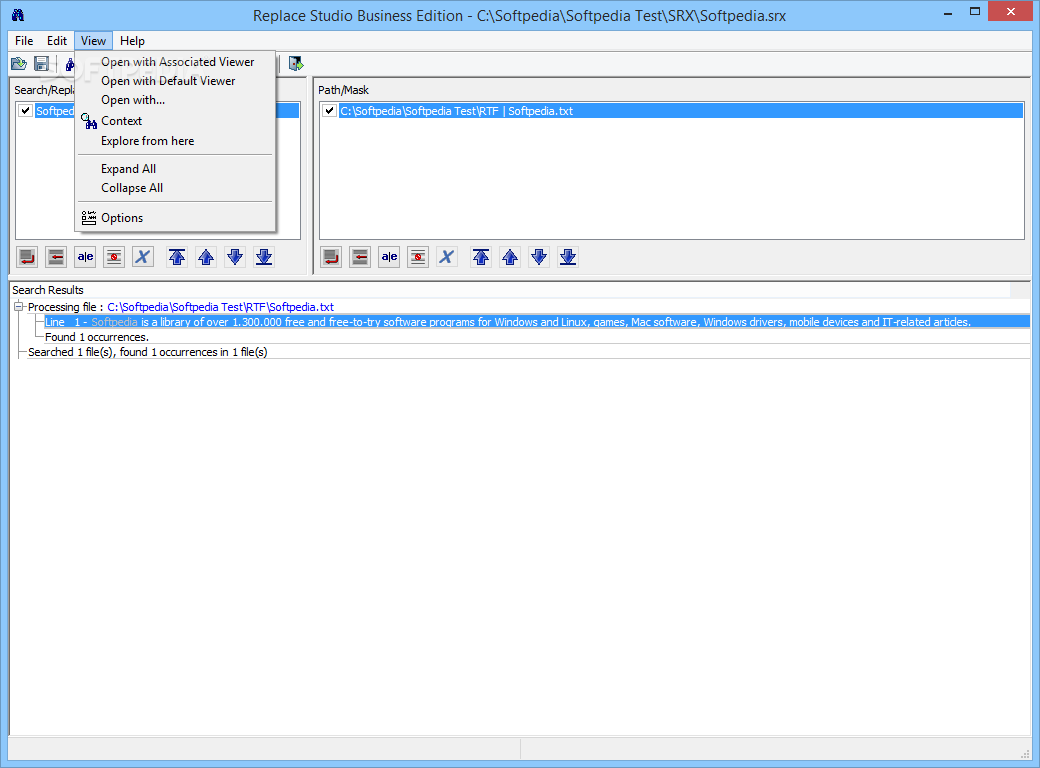
Task: Move Path/Mask entry up one
Action: pyautogui.click(x=510, y=257)
